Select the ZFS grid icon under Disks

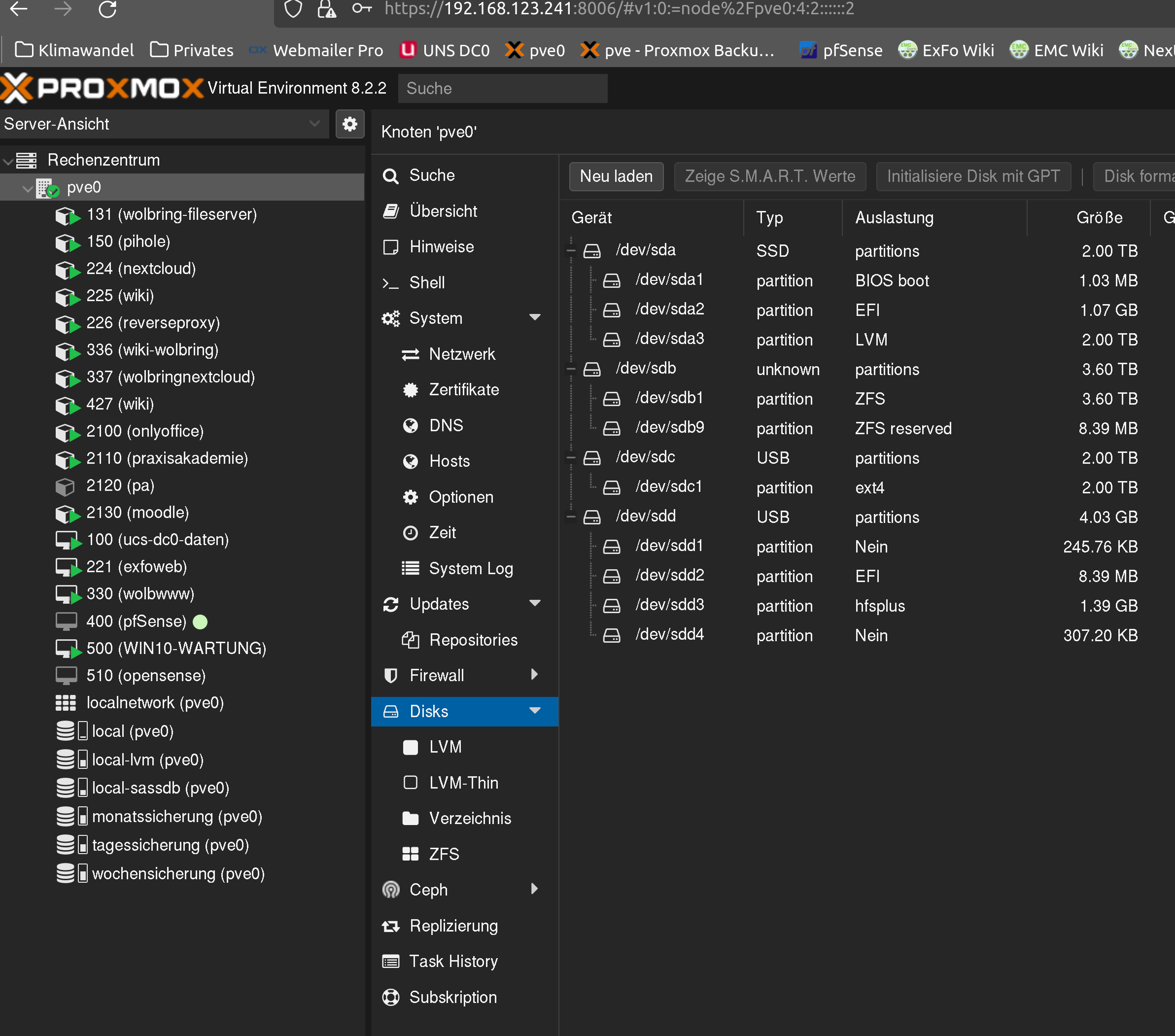pyautogui.click(x=411, y=854)
